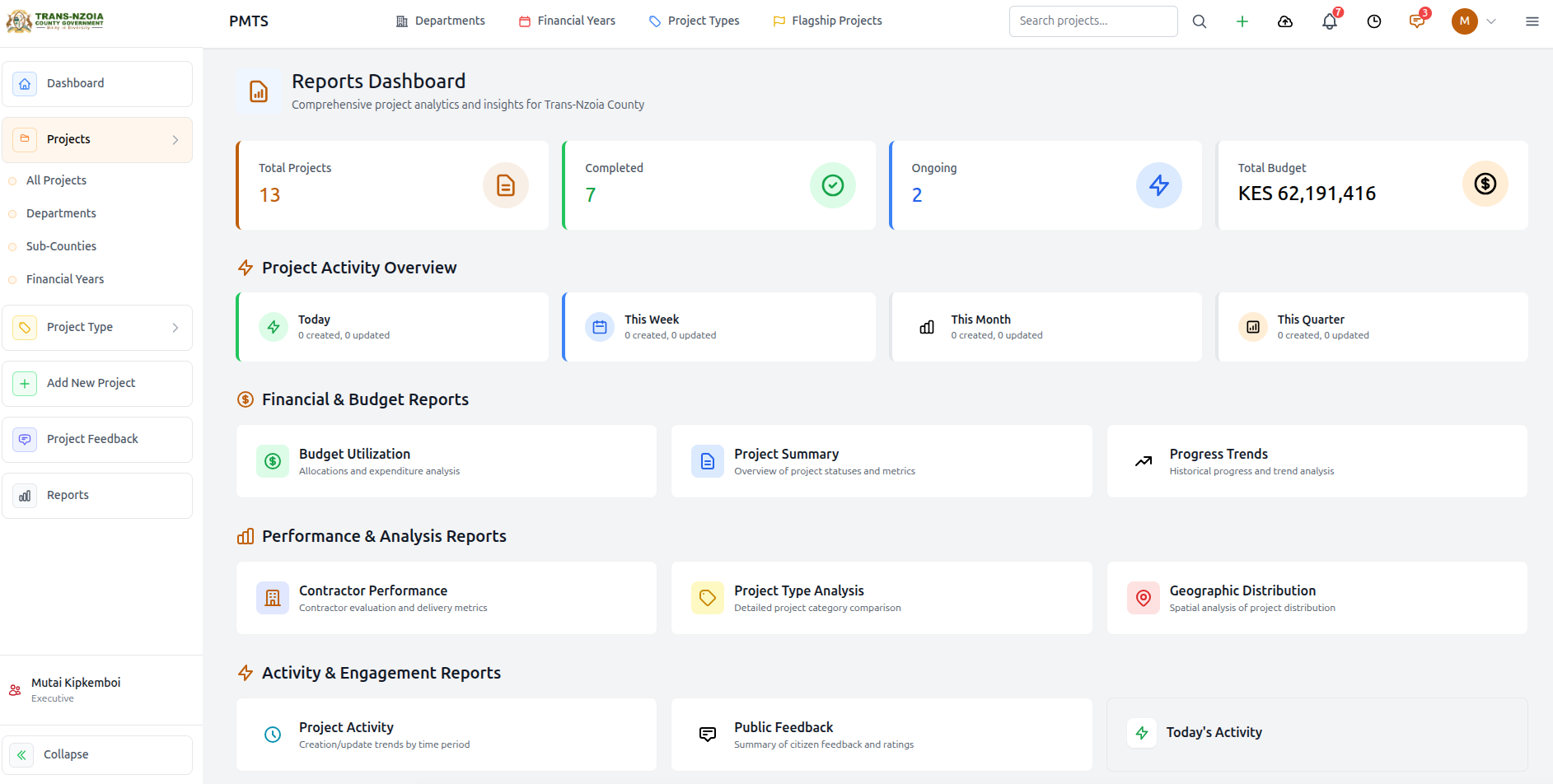The width and height of the screenshot is (1553, 784).
Task: Open the Project Feedback page
Action: pos(97,440)
